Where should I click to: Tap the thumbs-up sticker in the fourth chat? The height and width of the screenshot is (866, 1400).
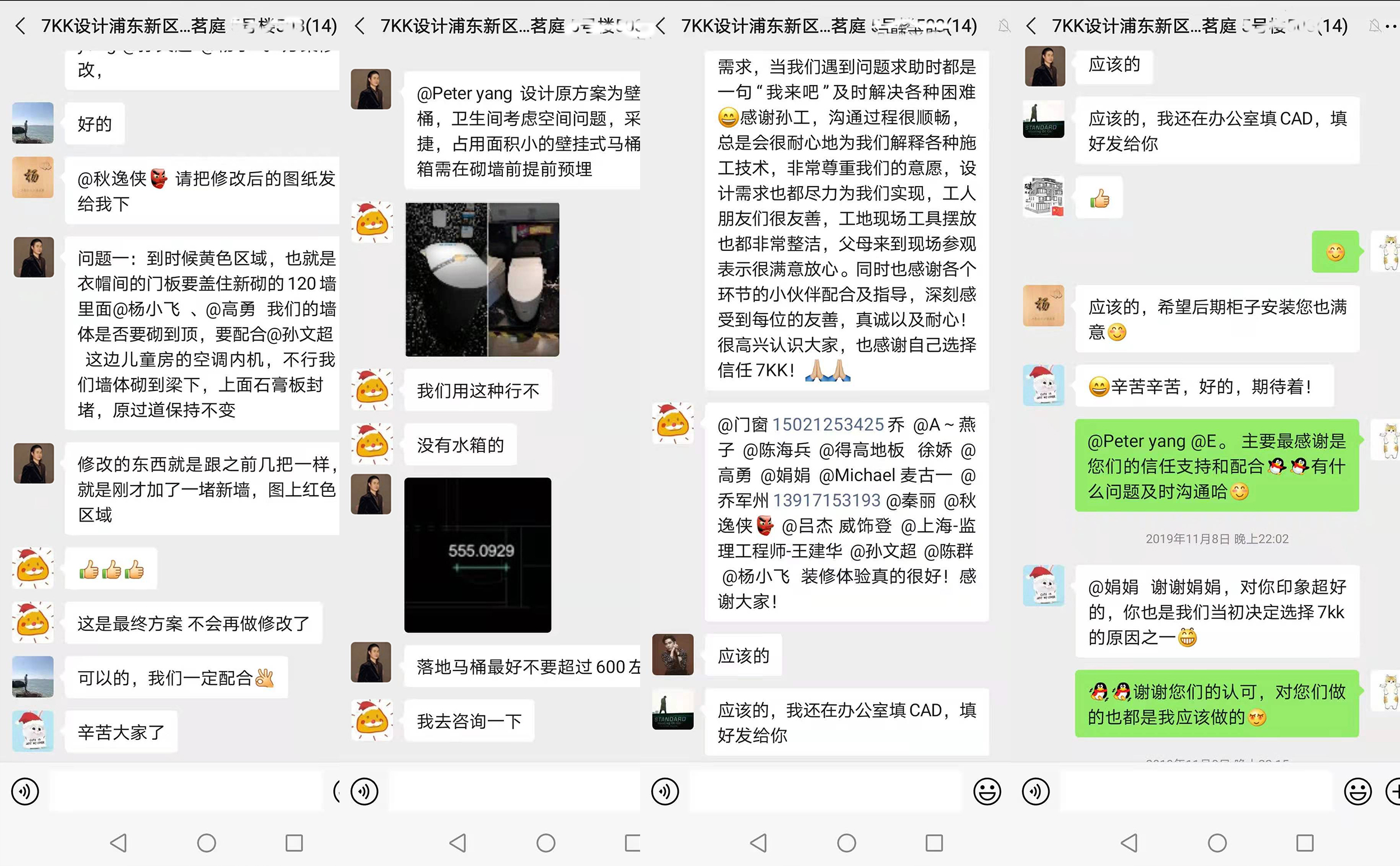pos(1099,198)
